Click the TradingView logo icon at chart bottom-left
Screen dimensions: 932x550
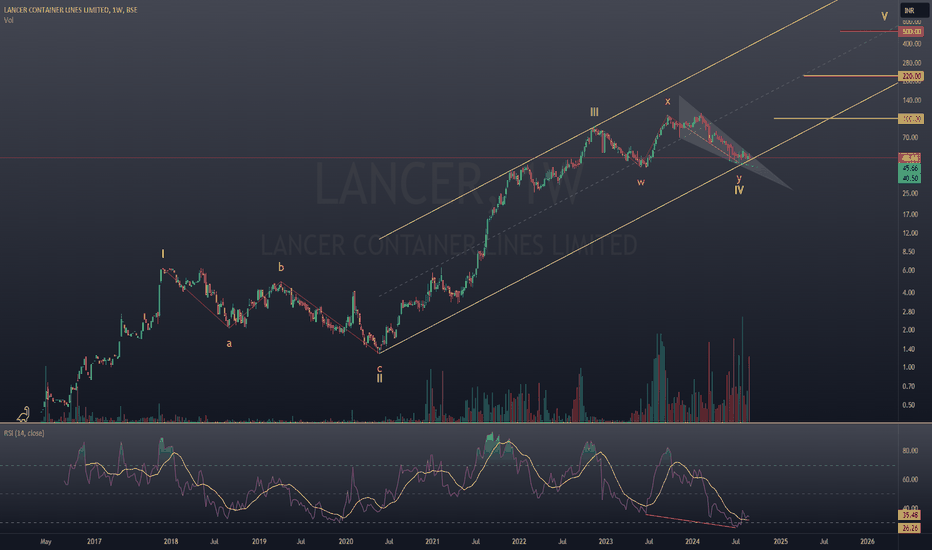tap(23, 413)
